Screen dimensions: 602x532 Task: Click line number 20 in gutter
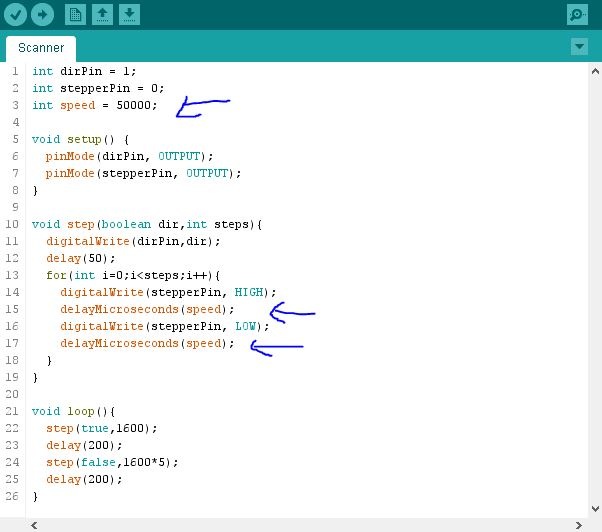point(12,394)
